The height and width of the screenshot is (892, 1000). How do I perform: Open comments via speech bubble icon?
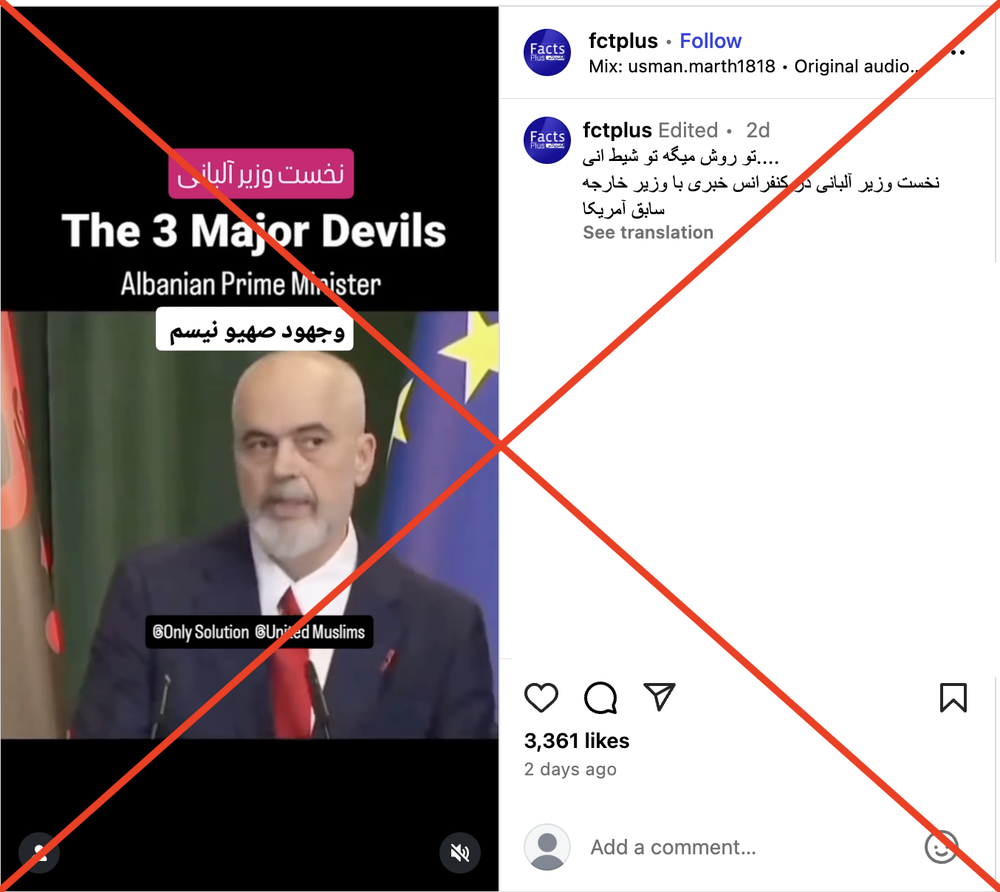600,697
